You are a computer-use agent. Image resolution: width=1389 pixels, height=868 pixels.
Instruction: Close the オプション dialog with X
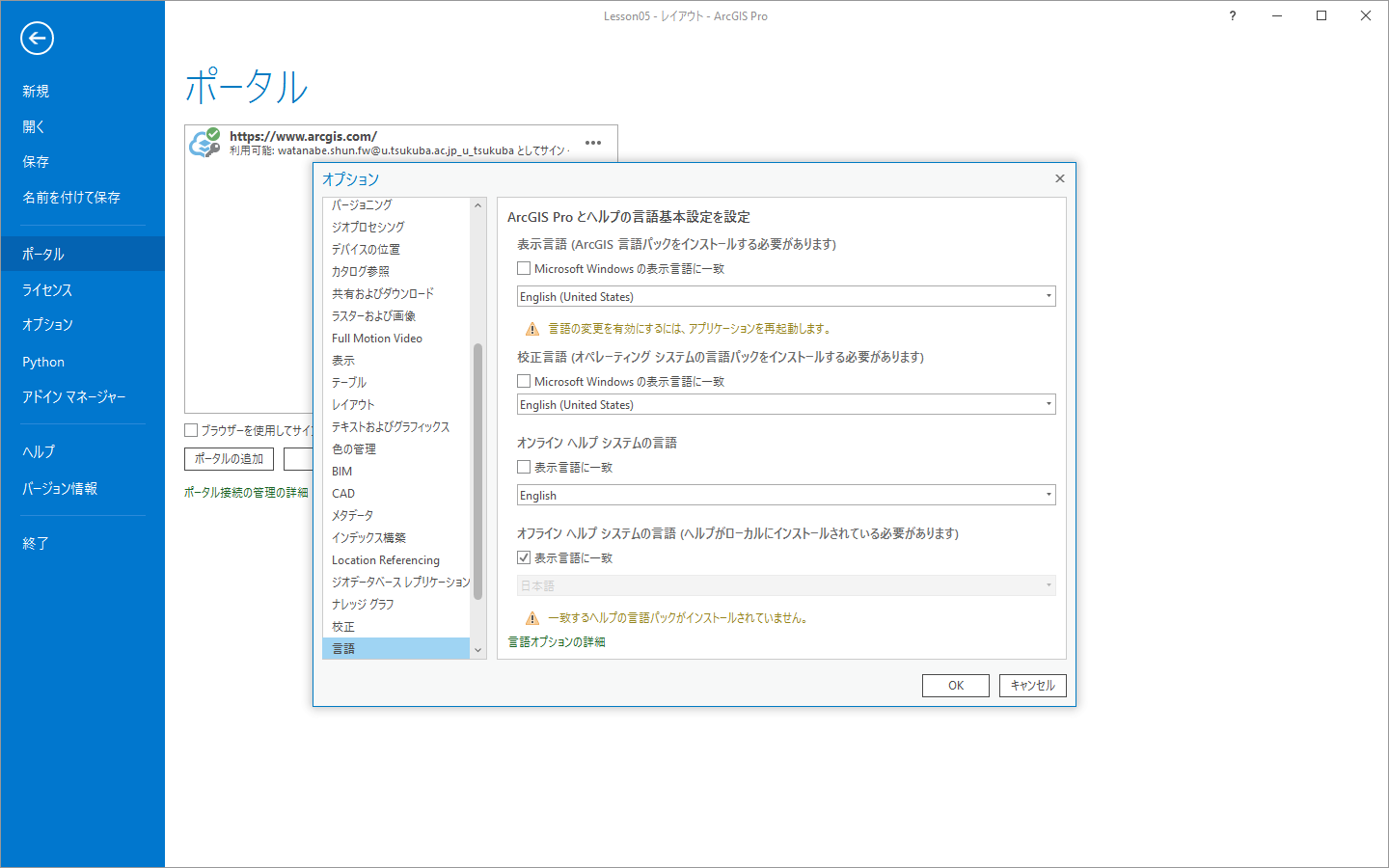tap(1059, 178)
